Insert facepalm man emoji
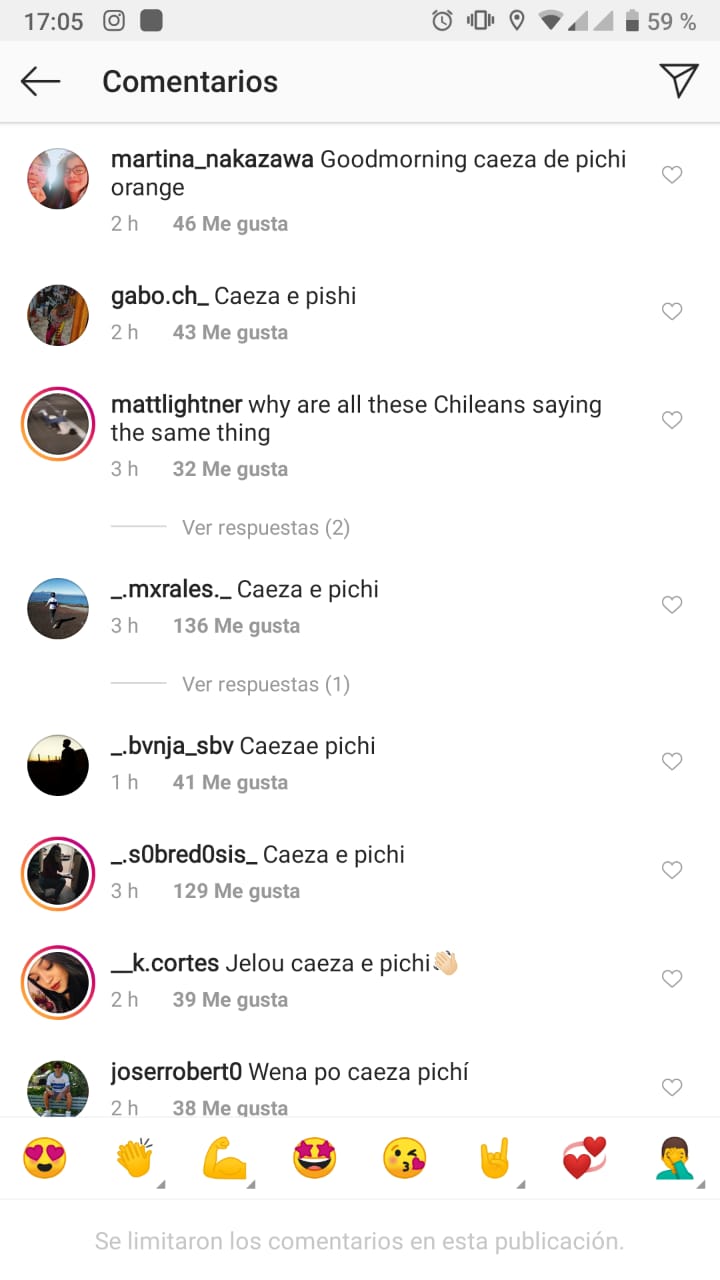This screenshot has width=720, height=1280. pos(675,1158)
